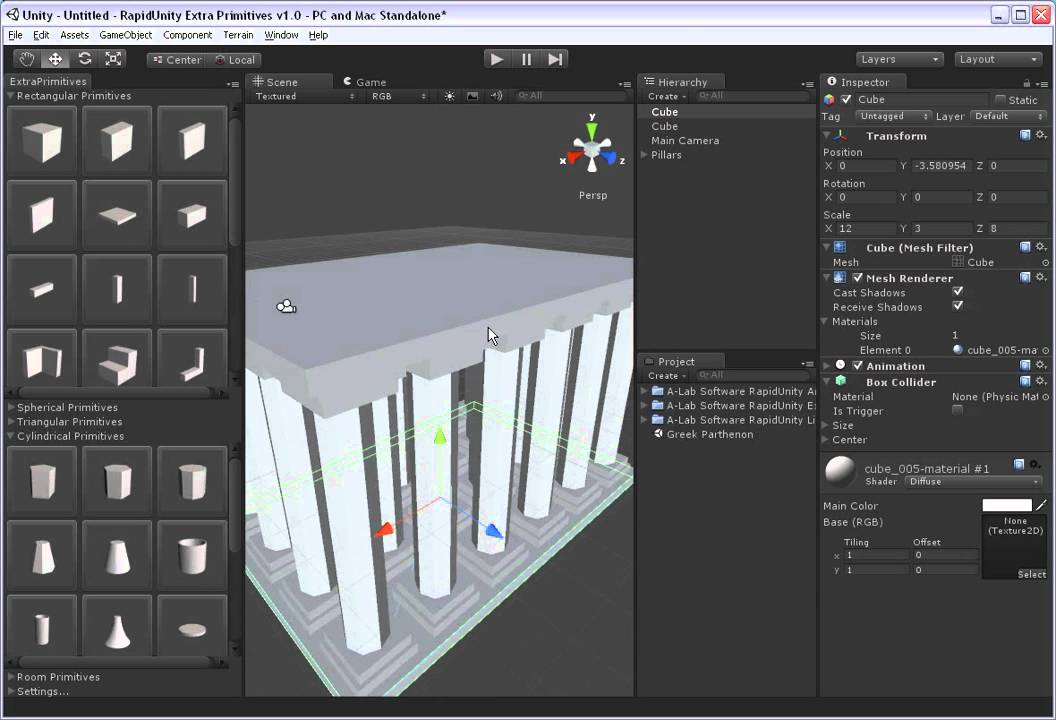Viewport: 1056px width, 720px height.
Task: Toggle the Static checkbox
Action: pyautogui.click(x=1000, y=100)
